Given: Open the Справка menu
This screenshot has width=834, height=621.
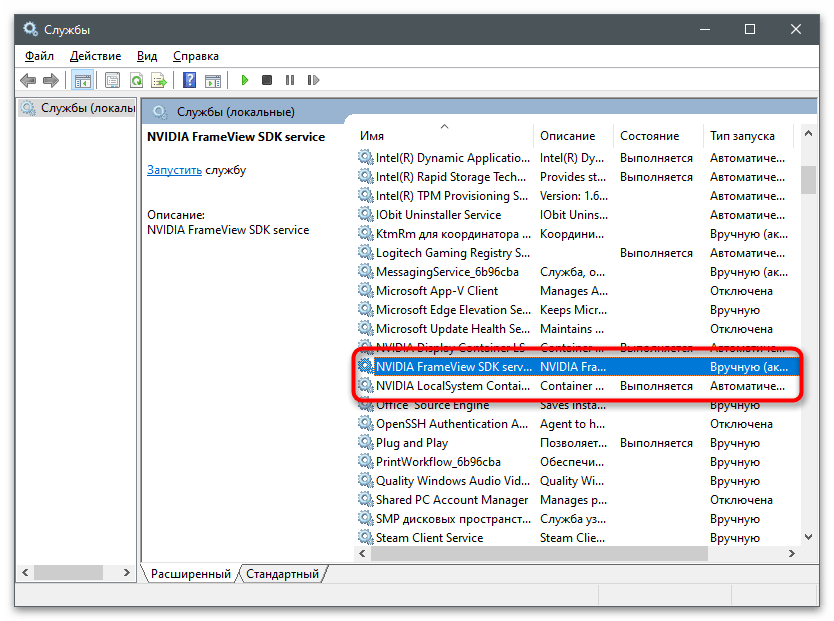Looking at the screenshot, I should [x=196, y=56].
